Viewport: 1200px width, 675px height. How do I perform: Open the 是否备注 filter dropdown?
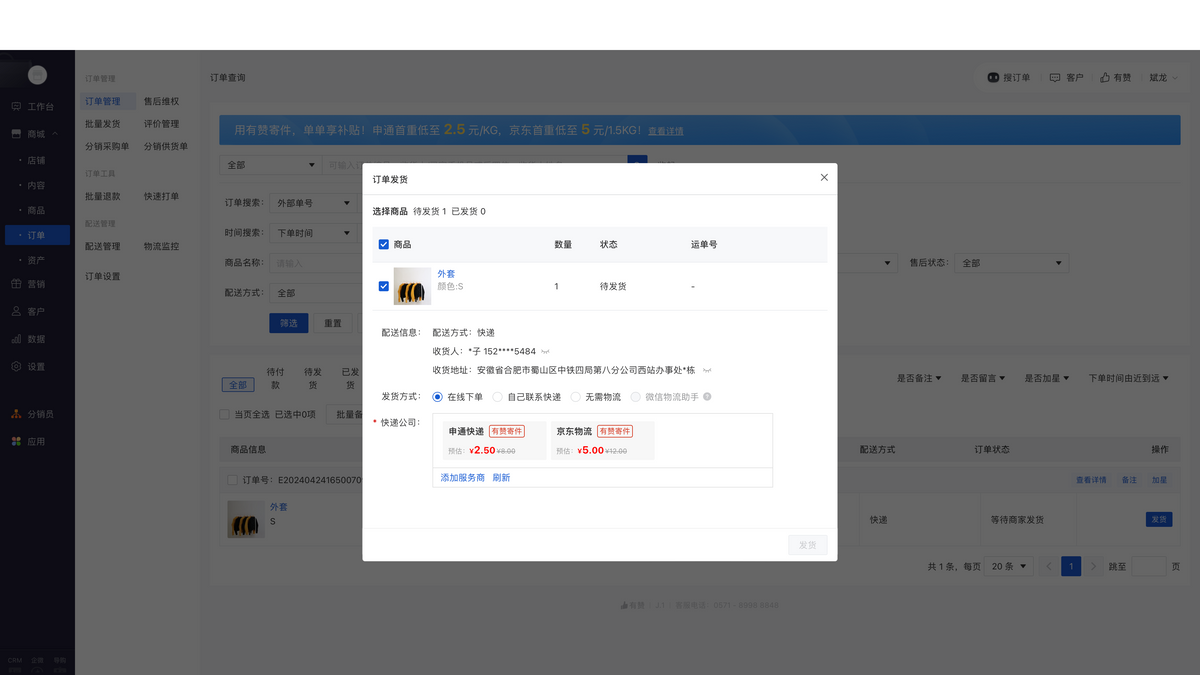[919, 379]
